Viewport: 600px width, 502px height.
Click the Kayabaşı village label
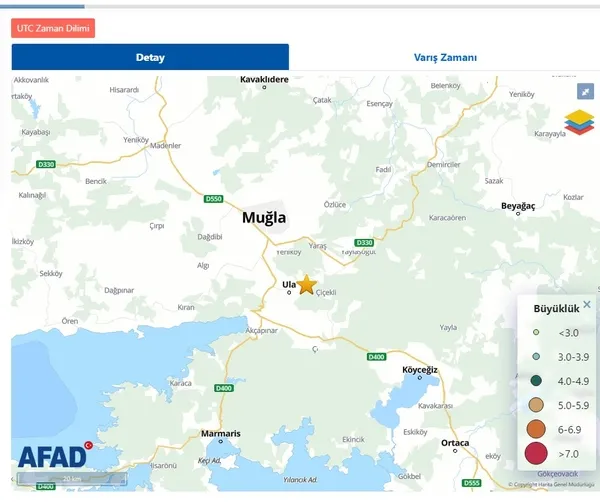[36, 132]
